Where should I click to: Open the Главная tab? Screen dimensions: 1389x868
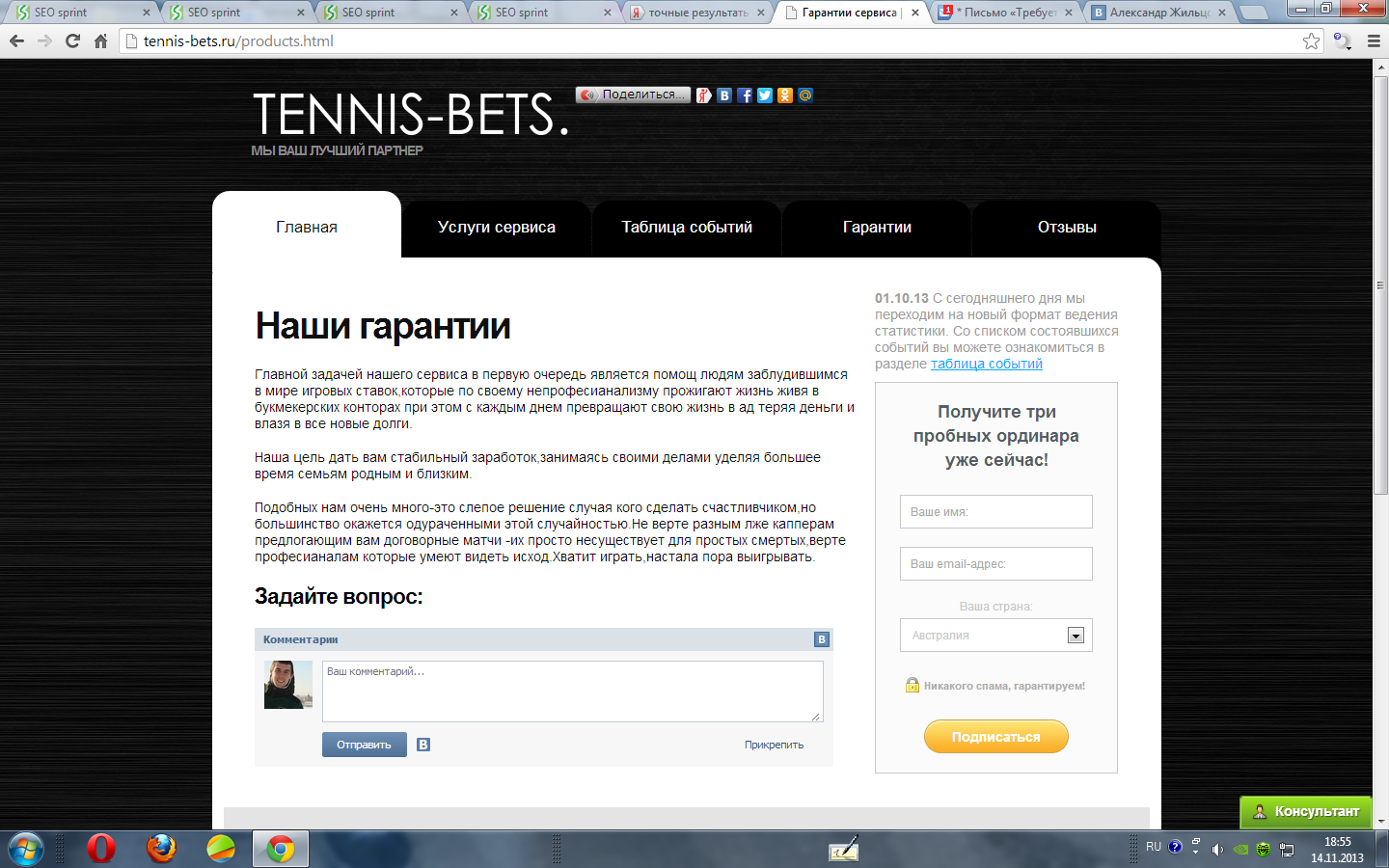pyautogui.click(x=307, y=228)
